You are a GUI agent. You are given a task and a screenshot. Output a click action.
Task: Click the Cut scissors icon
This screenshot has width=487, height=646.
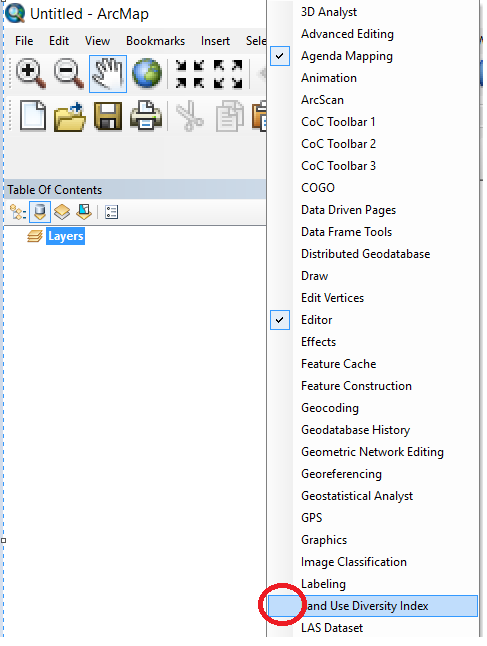[190, 117]
